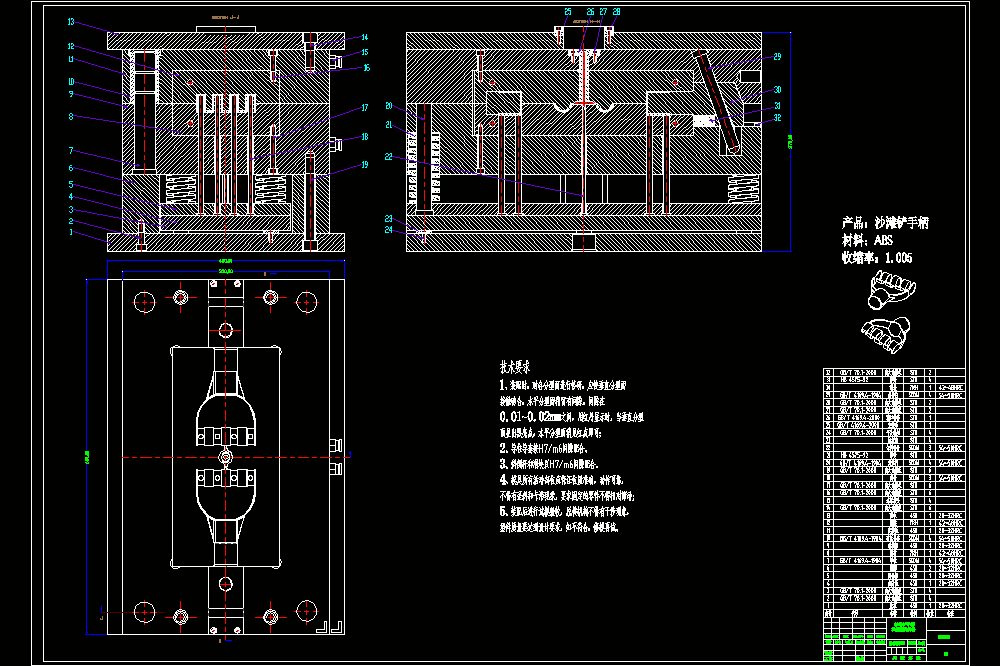
Task: Select part callout number 2
Action: [x=71, y=221]
